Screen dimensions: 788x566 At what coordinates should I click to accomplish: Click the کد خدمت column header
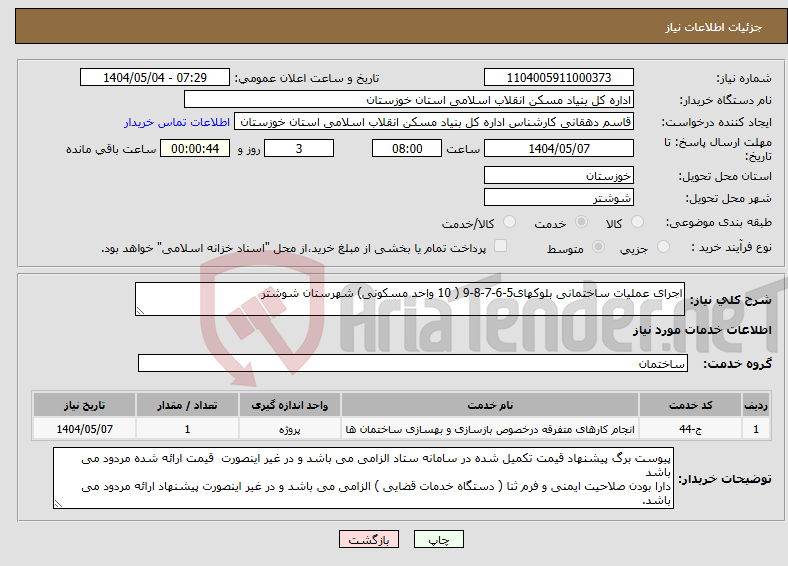(x=691, y=405)
